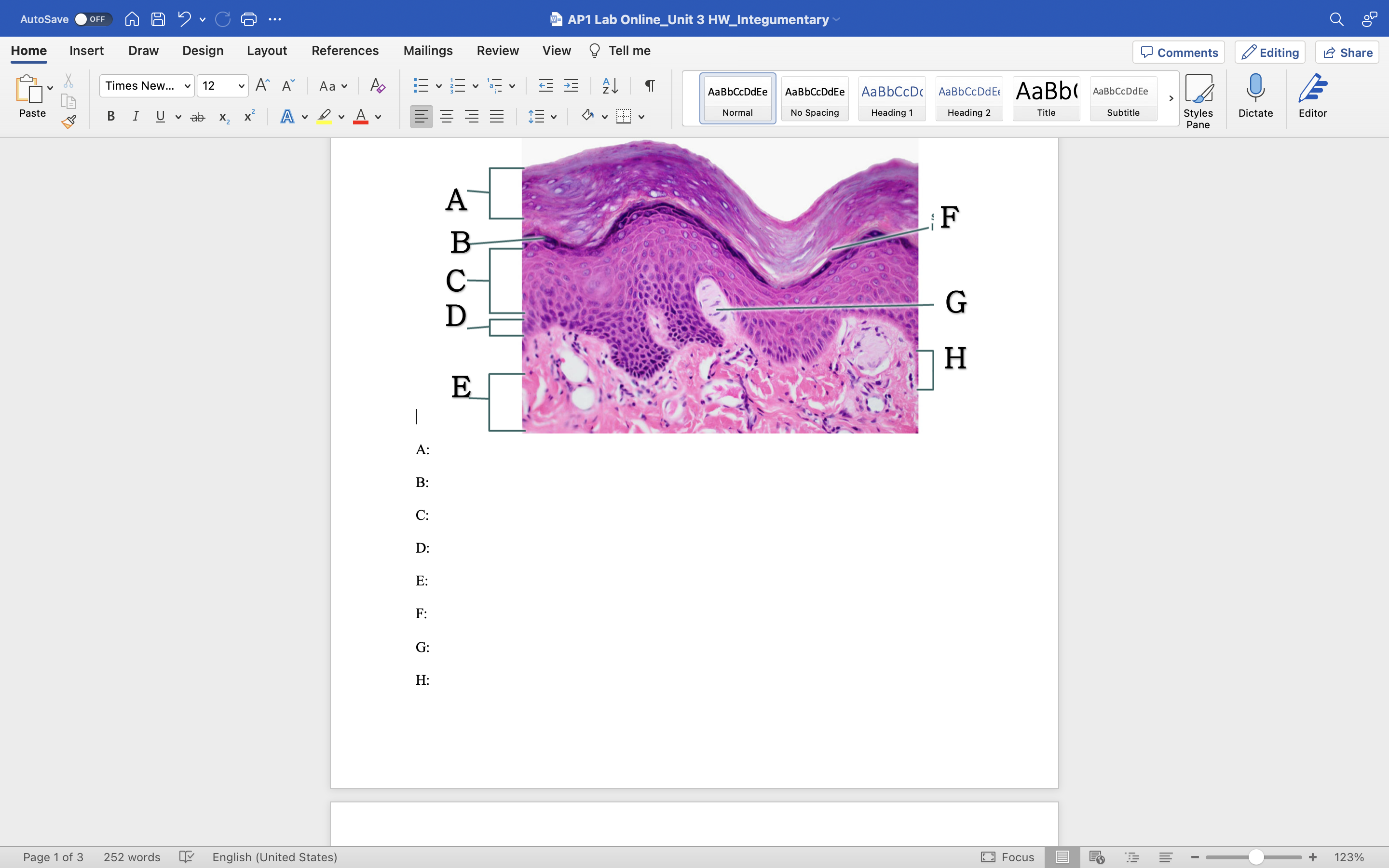Center align the paragraph
Screen dimensions: 1389x868
pyautogui.click(x=447, y=116)
